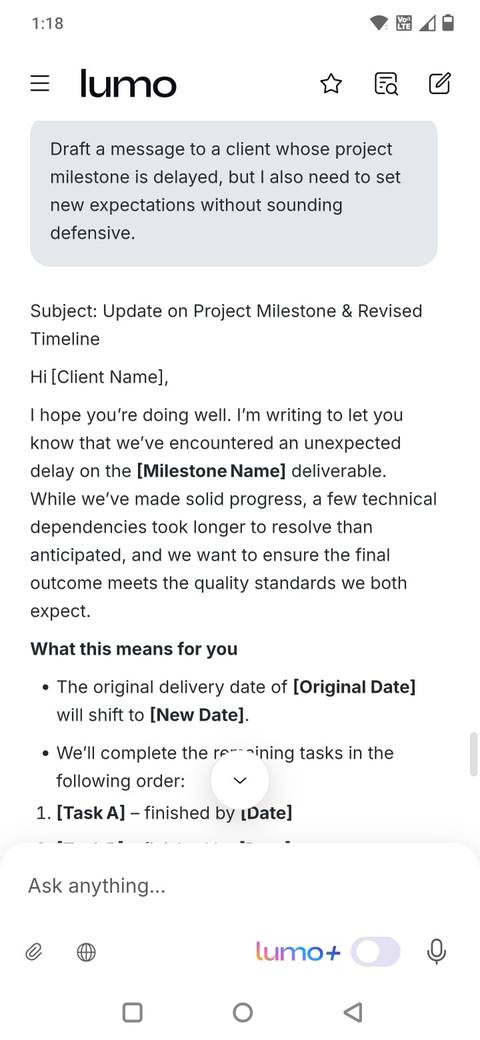This screenshot has width=480, height=1040.
Task: Tap the [Milestone Name] placeholder text
Action: (x=211, y=471)
